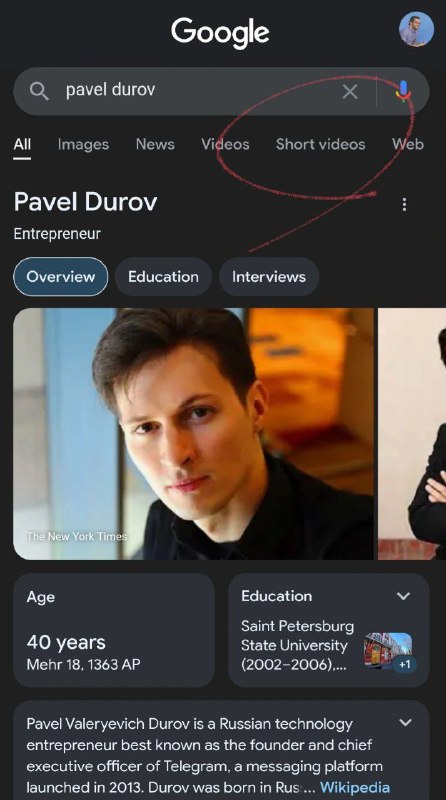Open the New York Times photo
446x800 pixels.
pyautogui.click(x=193, y=434)
